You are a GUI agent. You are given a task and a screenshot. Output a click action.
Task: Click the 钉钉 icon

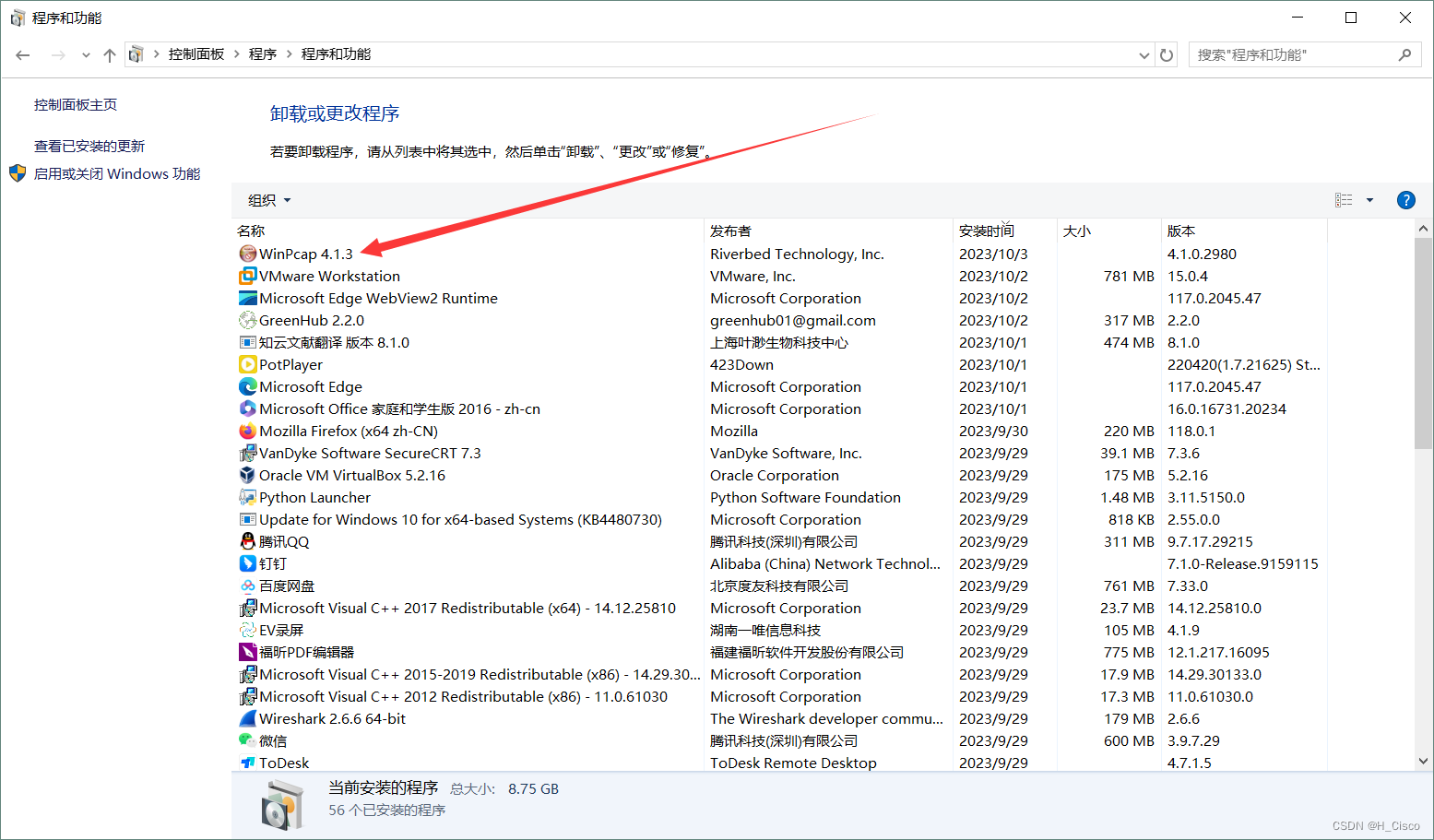[247, 563]
